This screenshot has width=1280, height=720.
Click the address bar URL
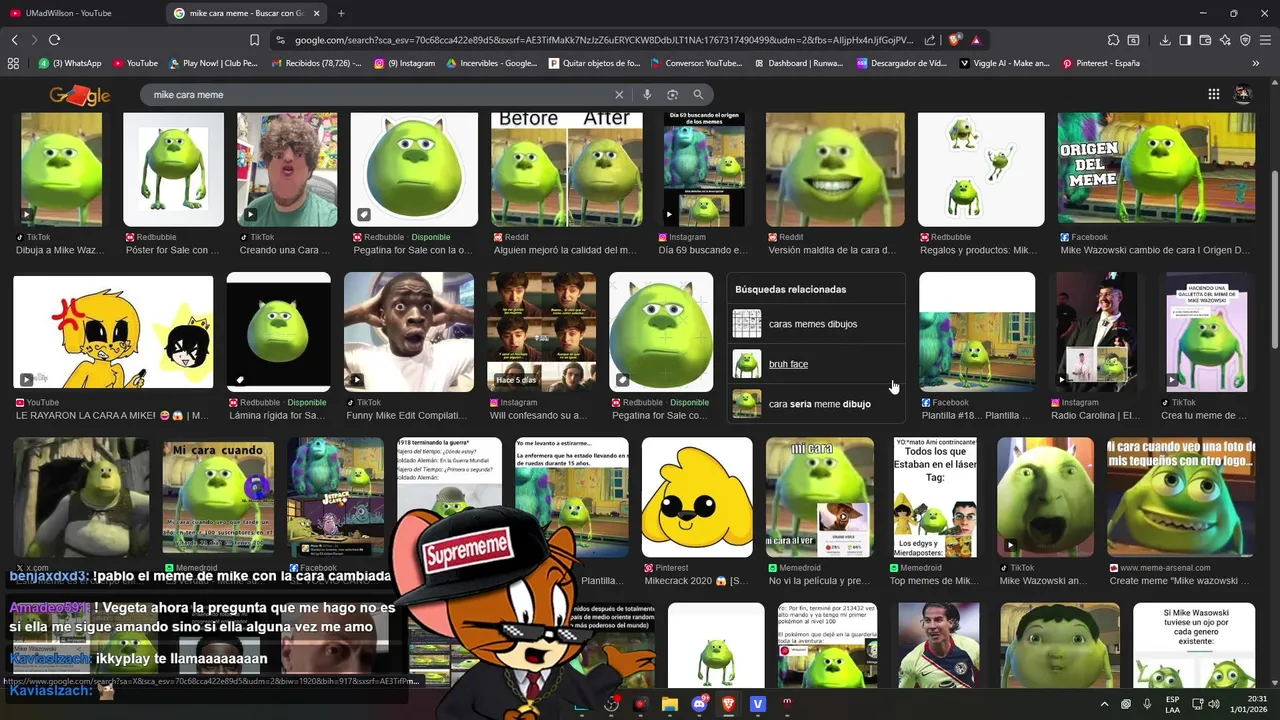click(x=604, y=40)
